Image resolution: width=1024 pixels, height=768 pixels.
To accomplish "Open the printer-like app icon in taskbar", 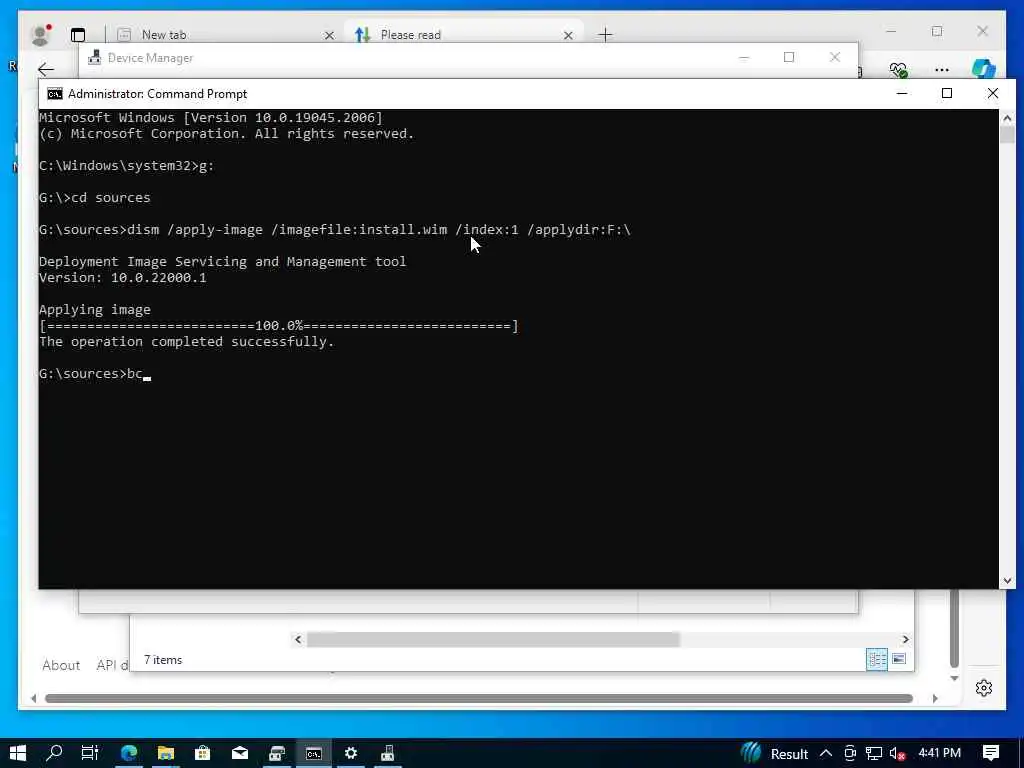I will pos(277,753).
